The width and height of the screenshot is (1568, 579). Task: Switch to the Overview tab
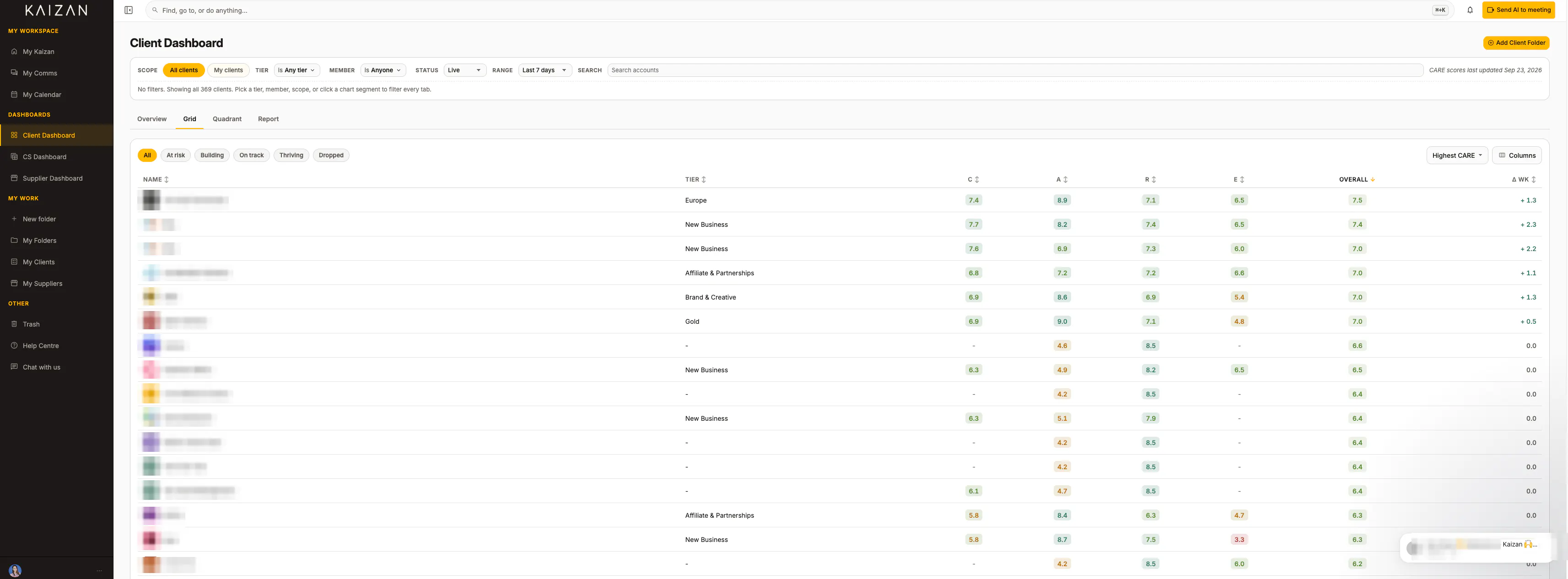point(151,118)
